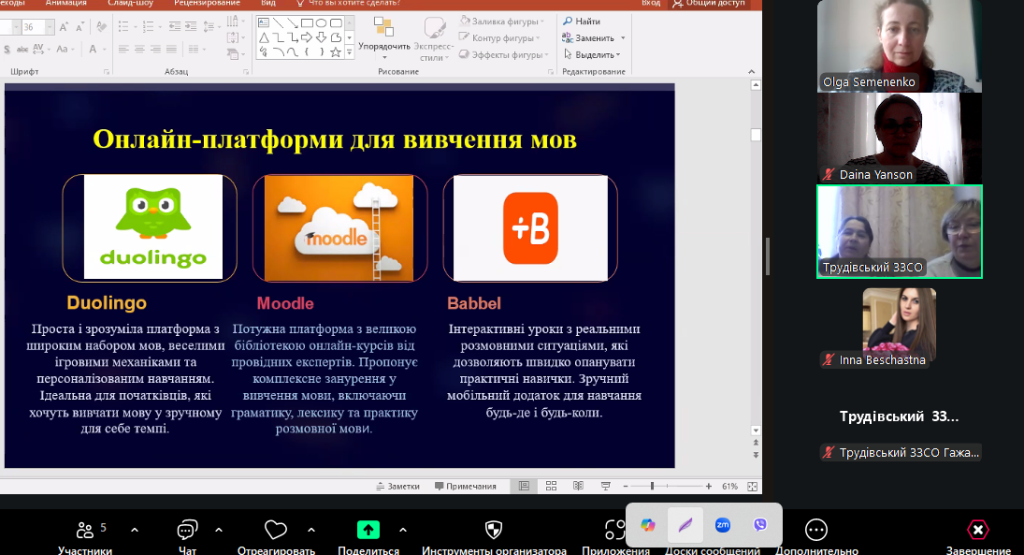Click the Arrange (Упорядочить) icon

pos(384,33)
